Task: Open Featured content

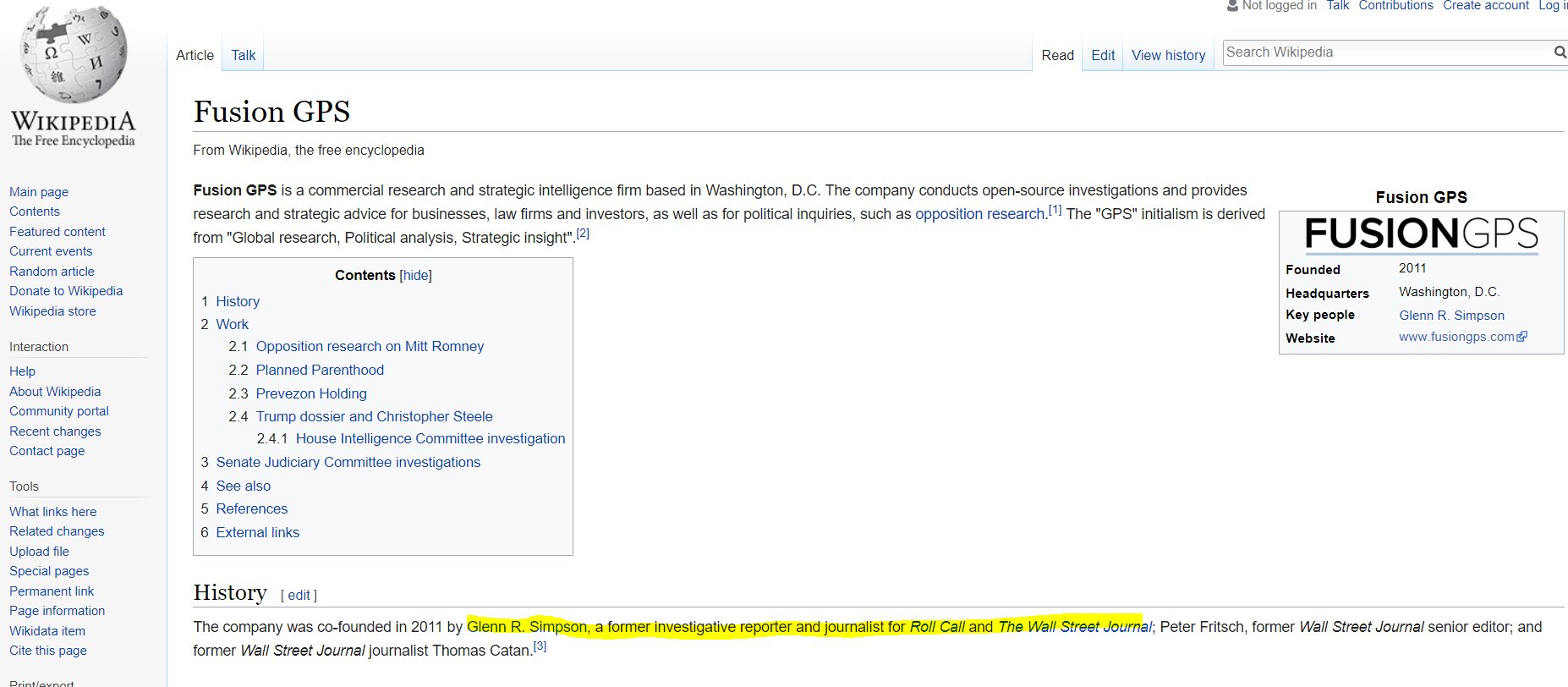Action: click(58, 232)
